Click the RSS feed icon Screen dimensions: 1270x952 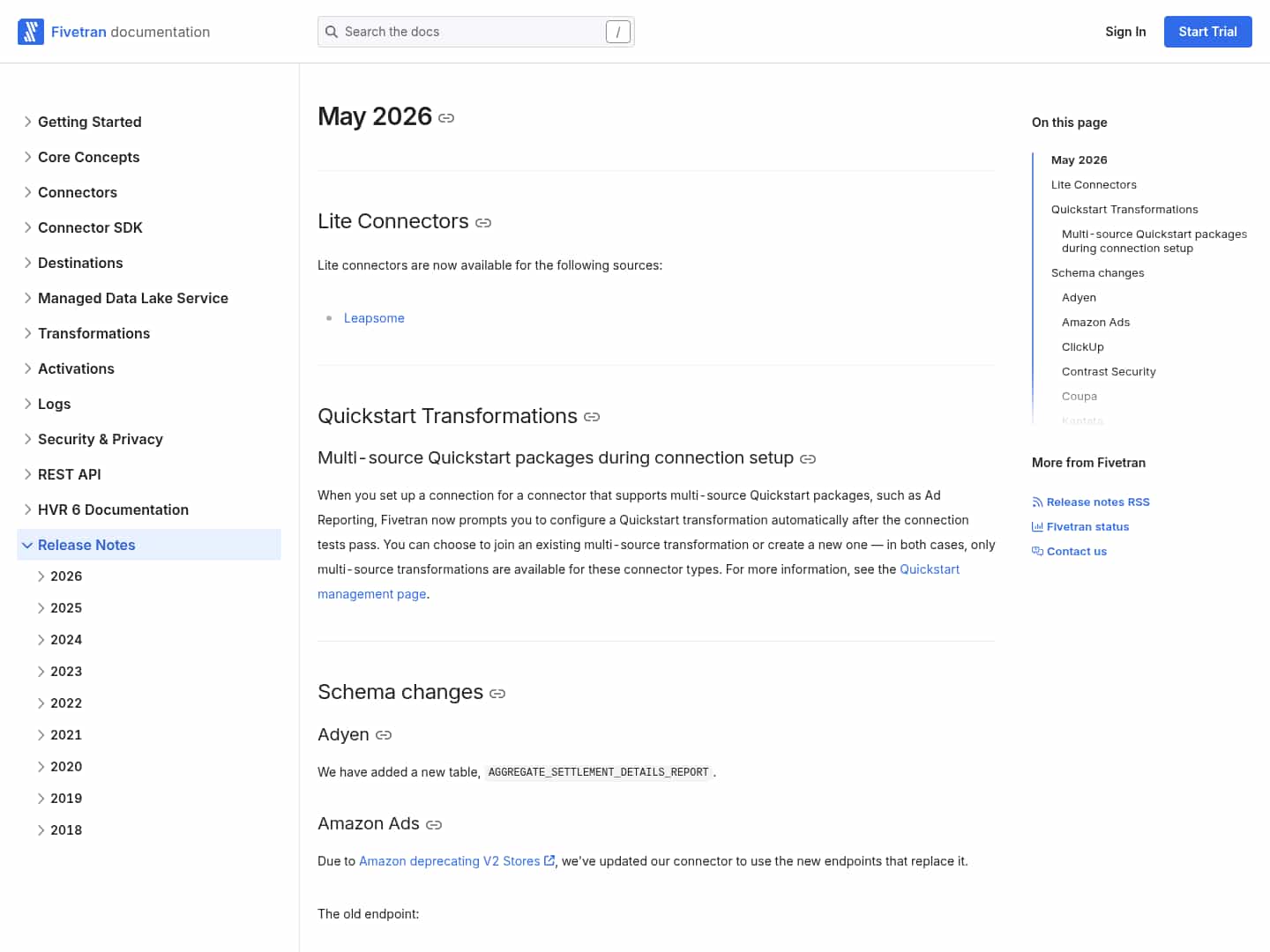(1037, 502)
